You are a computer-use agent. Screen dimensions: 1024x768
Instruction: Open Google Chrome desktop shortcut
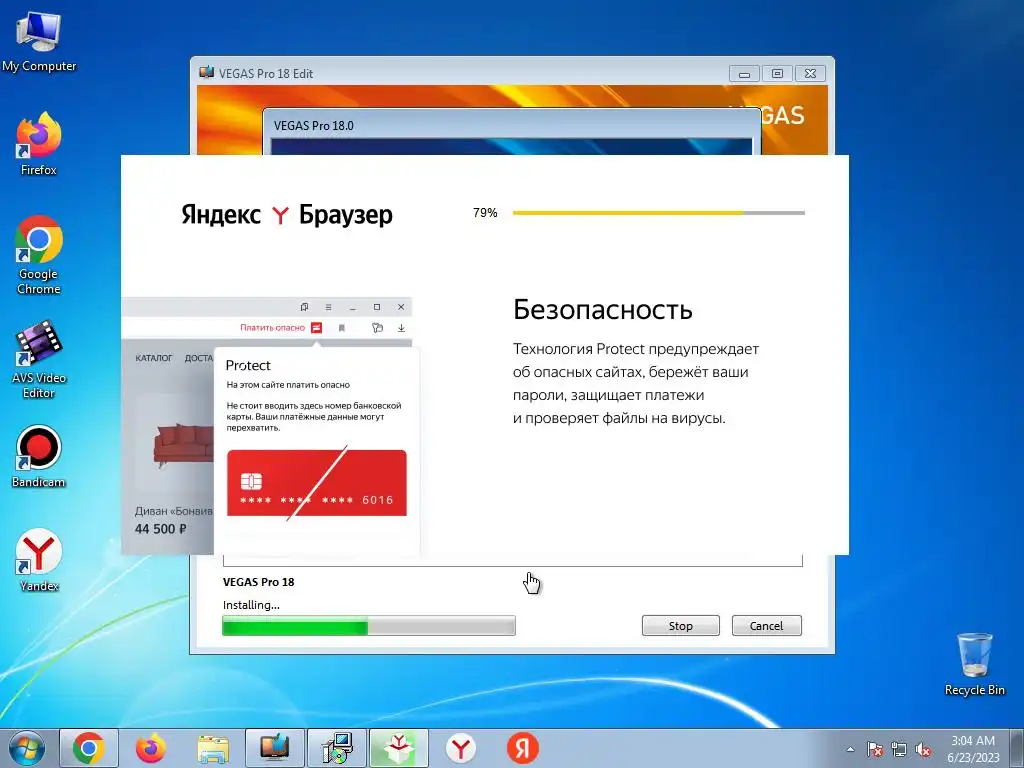(39, 255)
